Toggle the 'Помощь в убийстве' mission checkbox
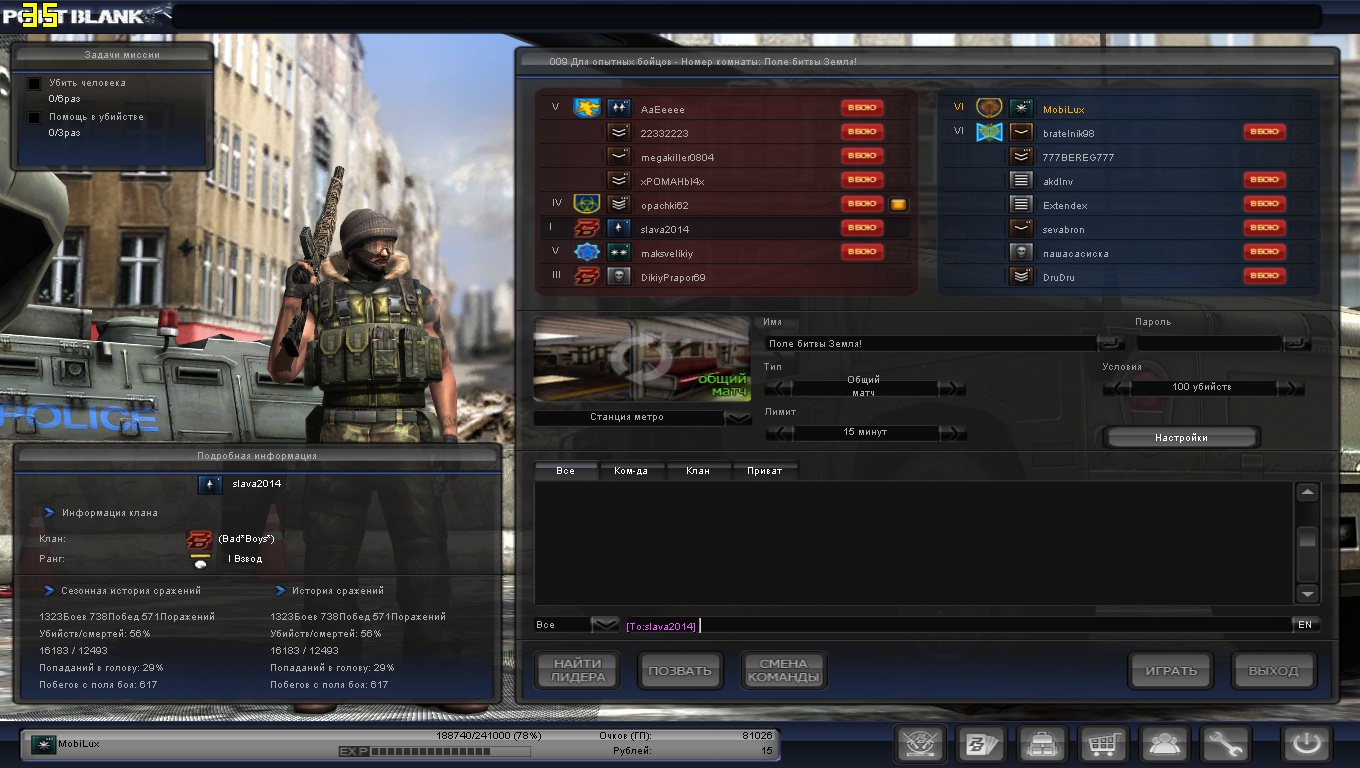This screenshot has height=768, width=1360. point(34,117)
